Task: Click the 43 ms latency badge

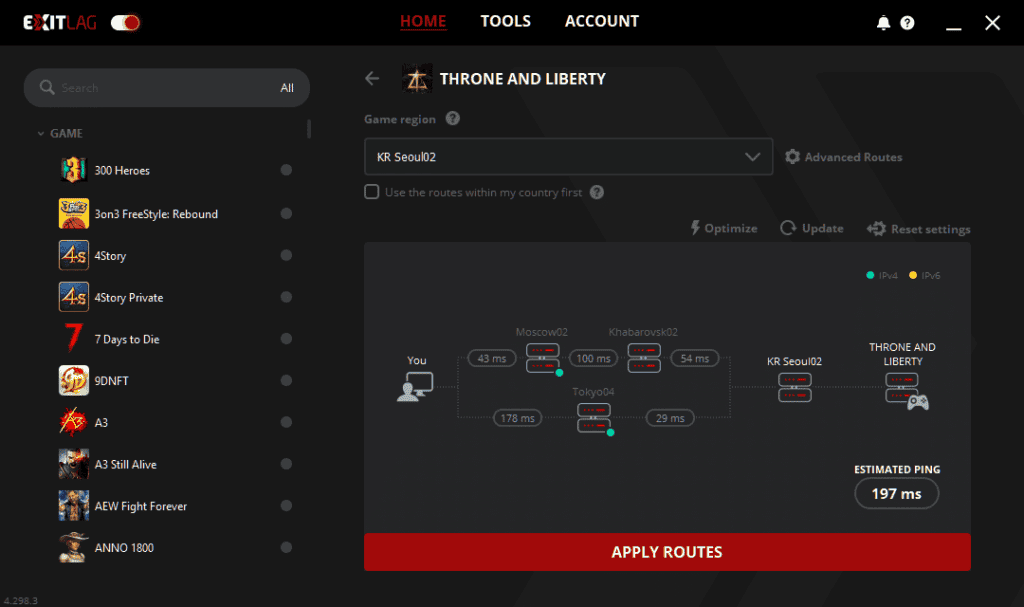Action: coord(492,358)
